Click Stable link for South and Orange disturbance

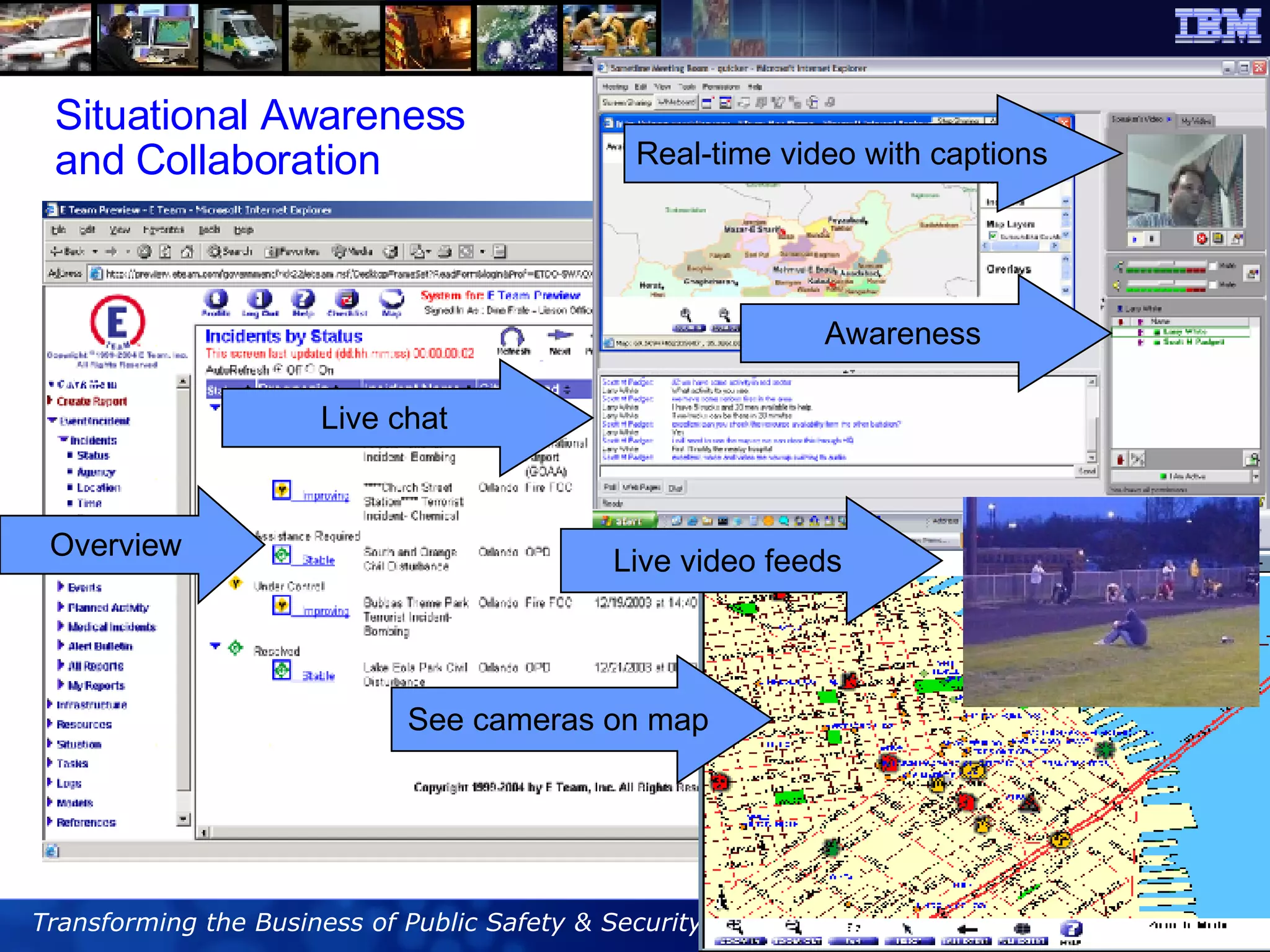click(x=319, y=560)
